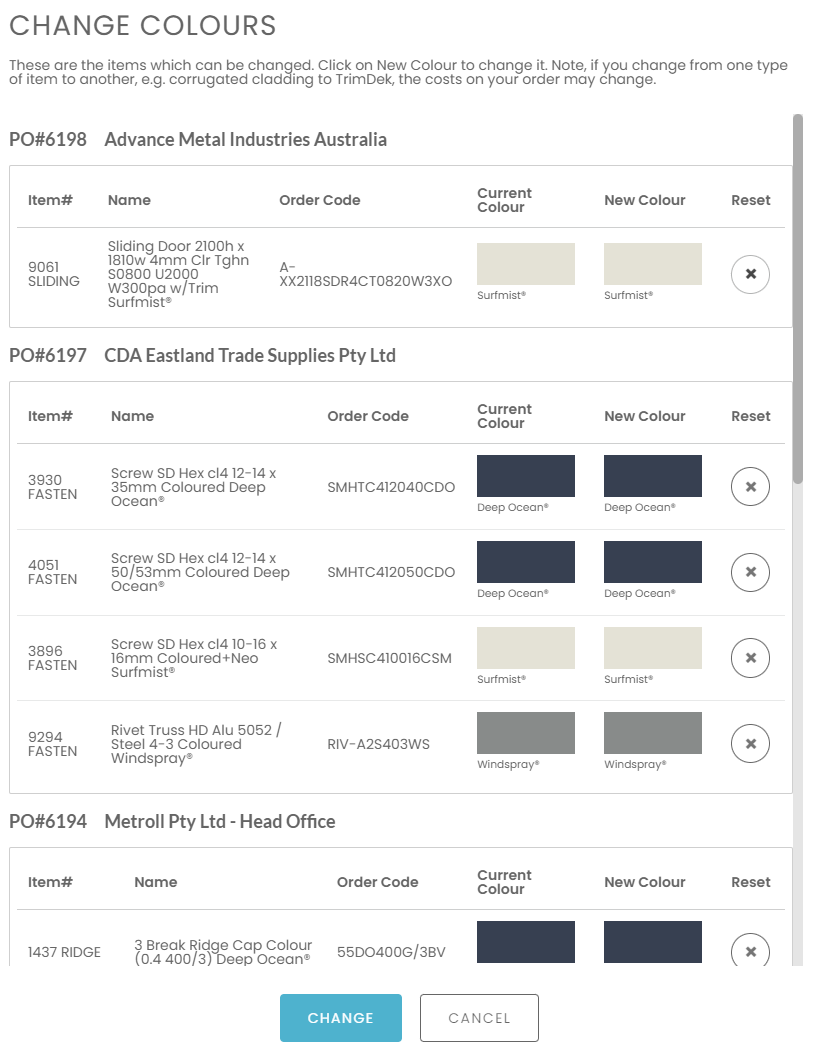
Task: Click current Deep Ocean swatch for item 3930
Action: (525, 476)
